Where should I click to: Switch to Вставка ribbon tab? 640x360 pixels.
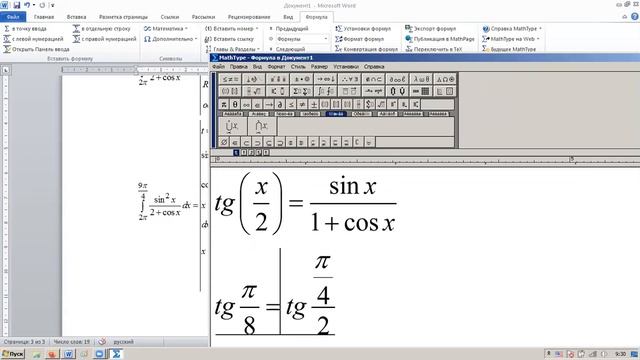tap(76, 17)
